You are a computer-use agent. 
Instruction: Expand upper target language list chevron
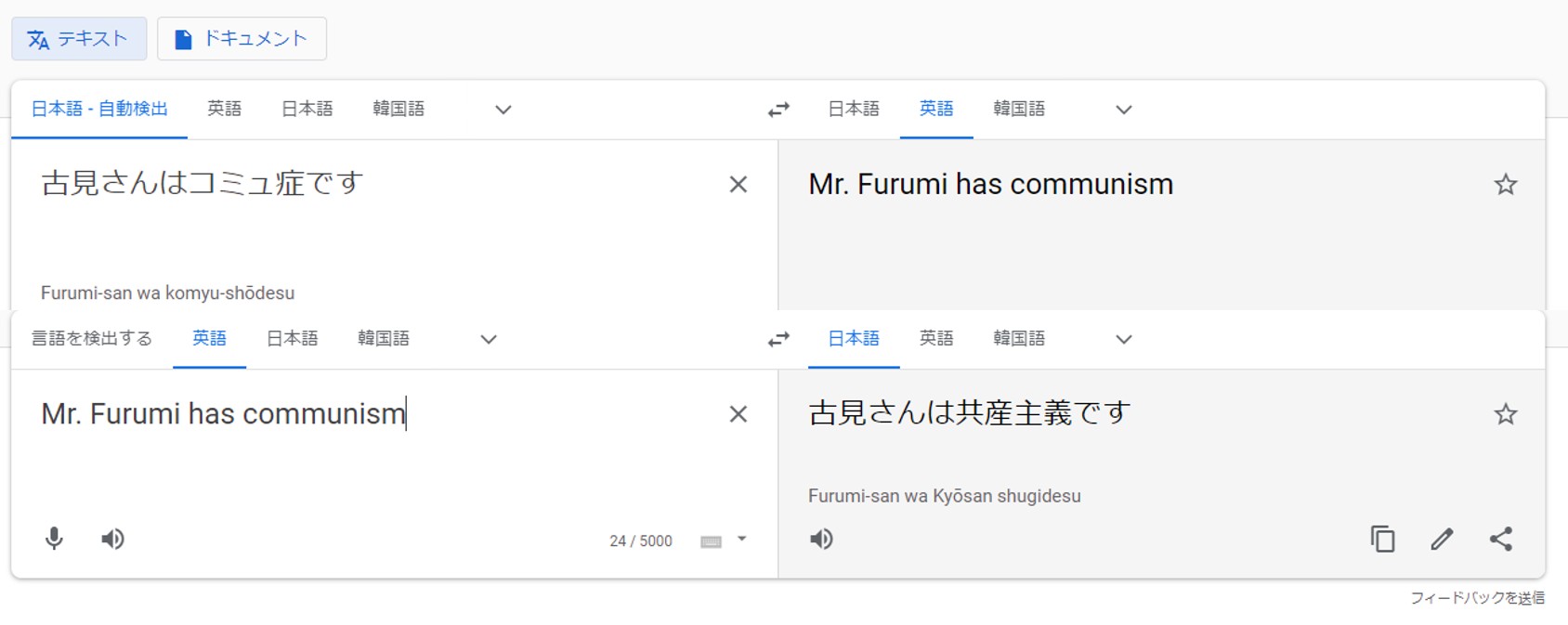tap(1124, 110)
